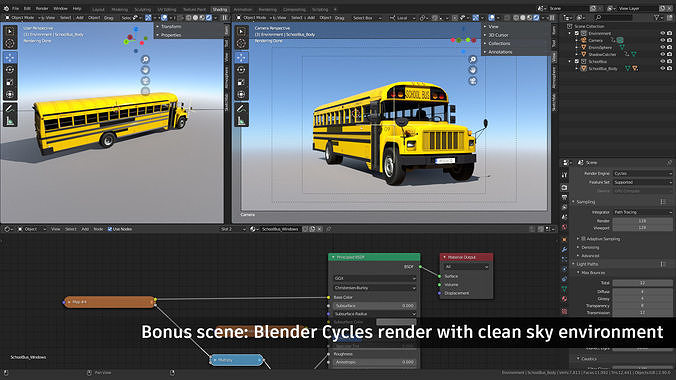Select the Rotate tool in the camera viewport
The height and width of the screenshot is (380, 676).
pyautogui.click(x=241, y=70)
